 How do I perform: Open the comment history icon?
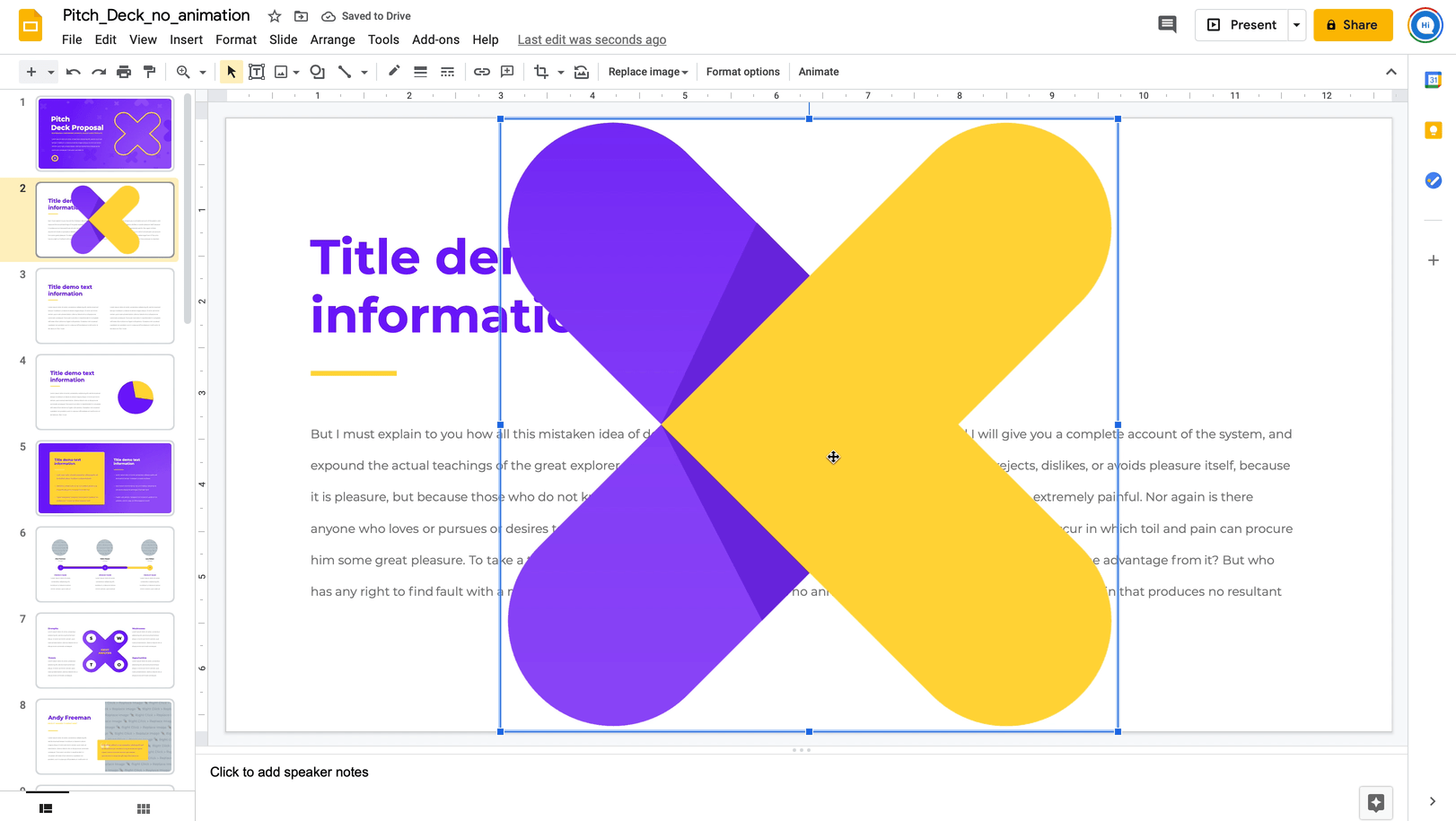point(1167,25)
